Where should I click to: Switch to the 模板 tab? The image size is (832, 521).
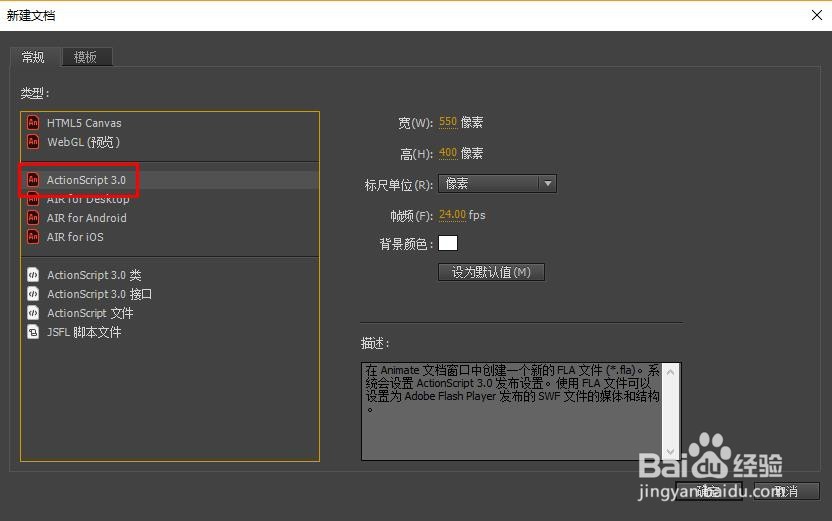pyautogui.click(x=87, y=57)
